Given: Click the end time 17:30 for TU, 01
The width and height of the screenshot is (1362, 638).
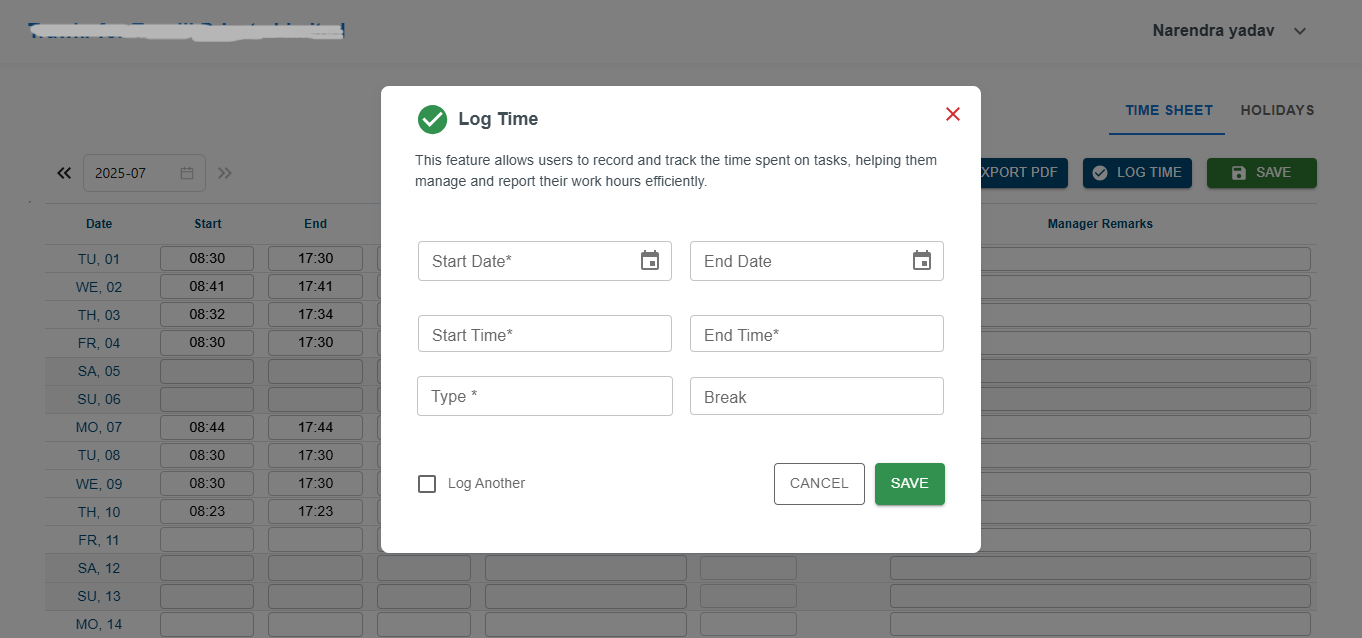Looking at the screenshot, I should (315, 258).
